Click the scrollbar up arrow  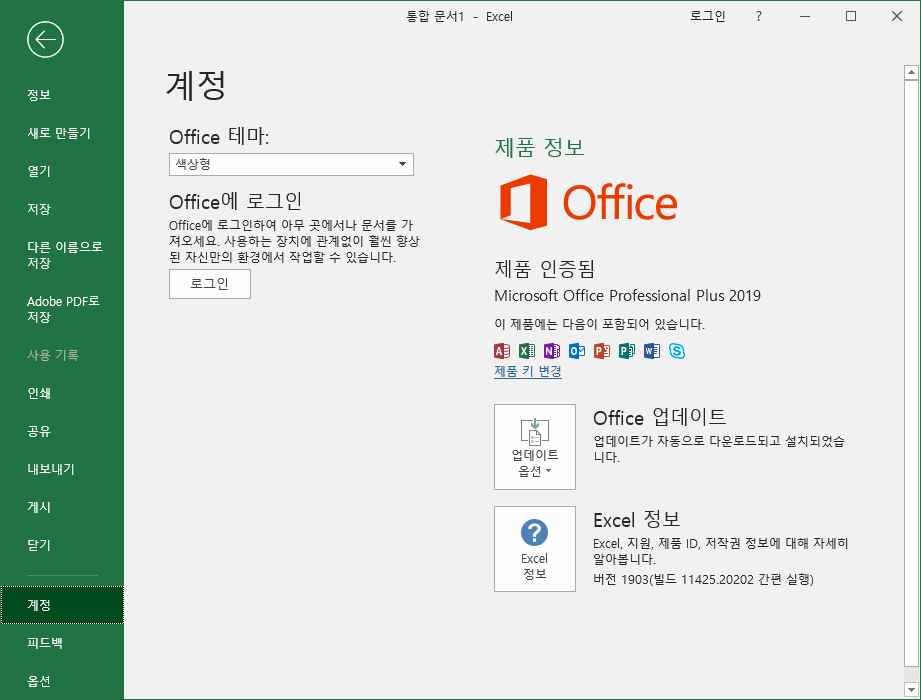[911, 72]
